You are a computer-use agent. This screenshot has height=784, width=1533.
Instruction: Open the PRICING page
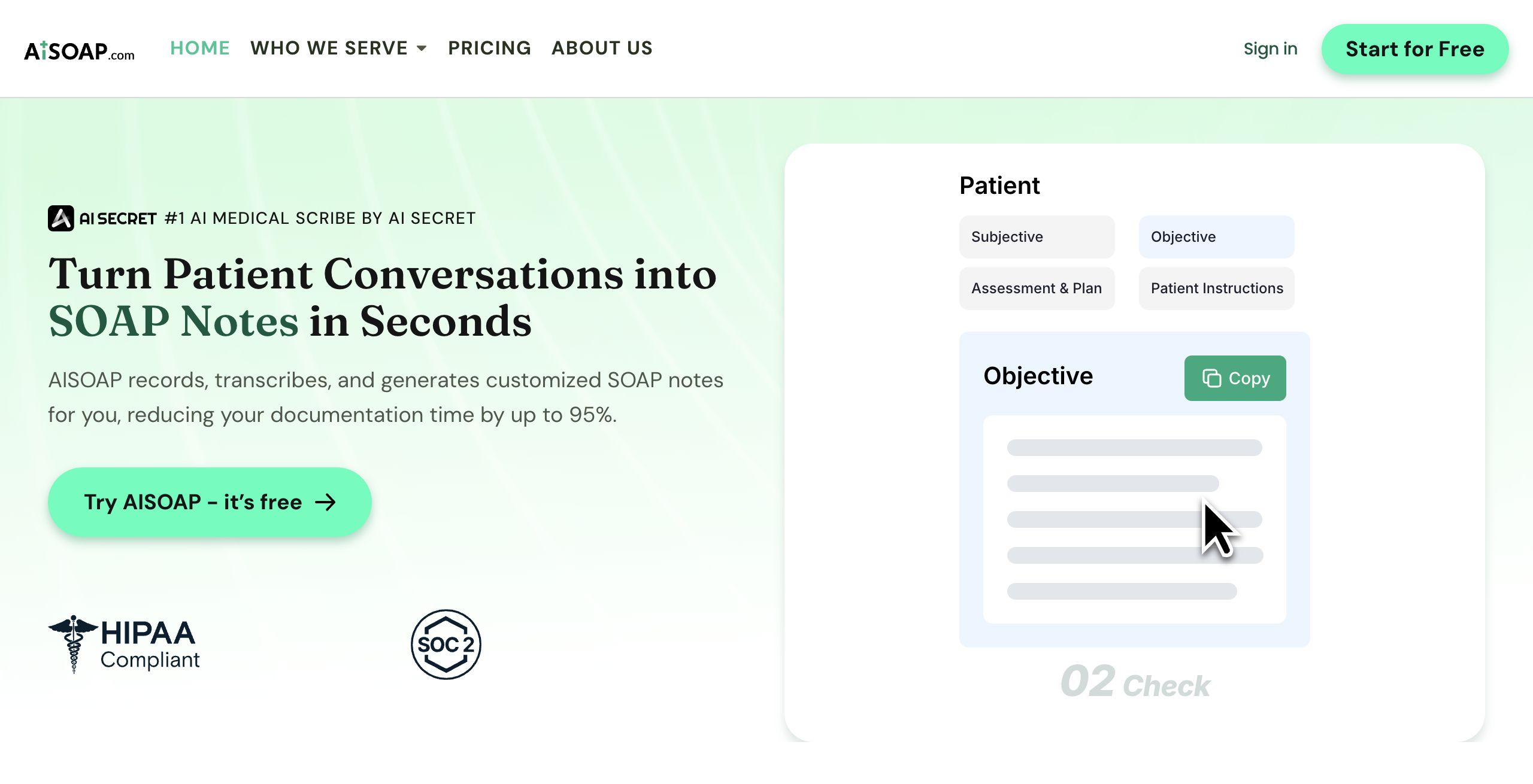(489, 48)
